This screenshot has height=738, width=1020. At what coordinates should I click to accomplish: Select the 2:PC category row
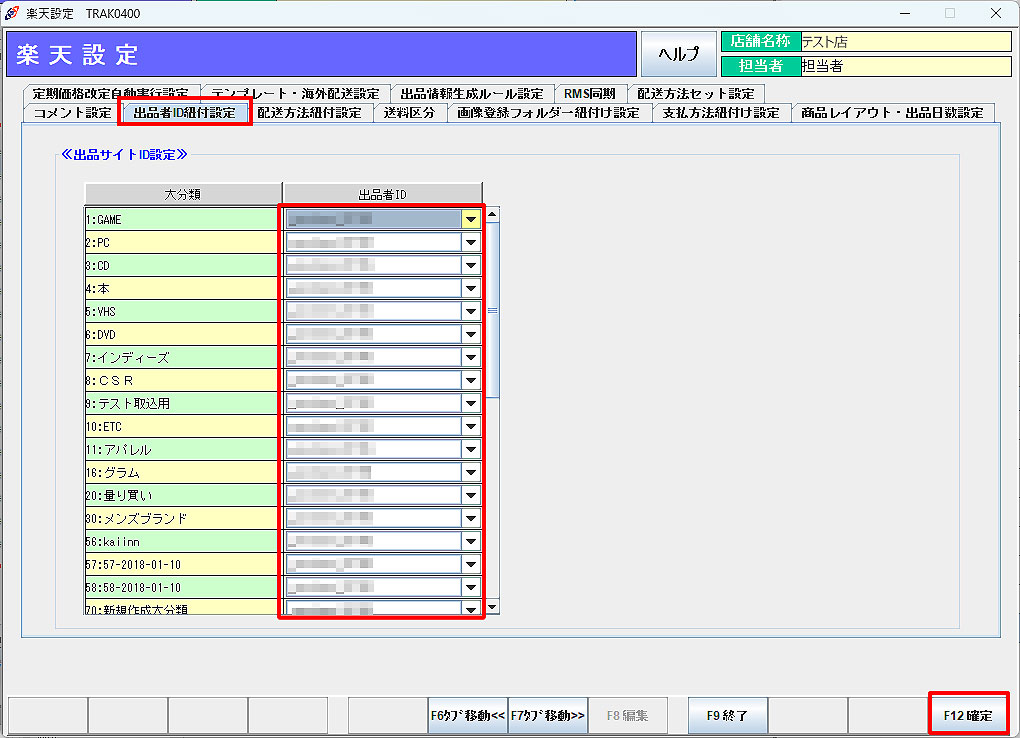[x=180, y=242]
